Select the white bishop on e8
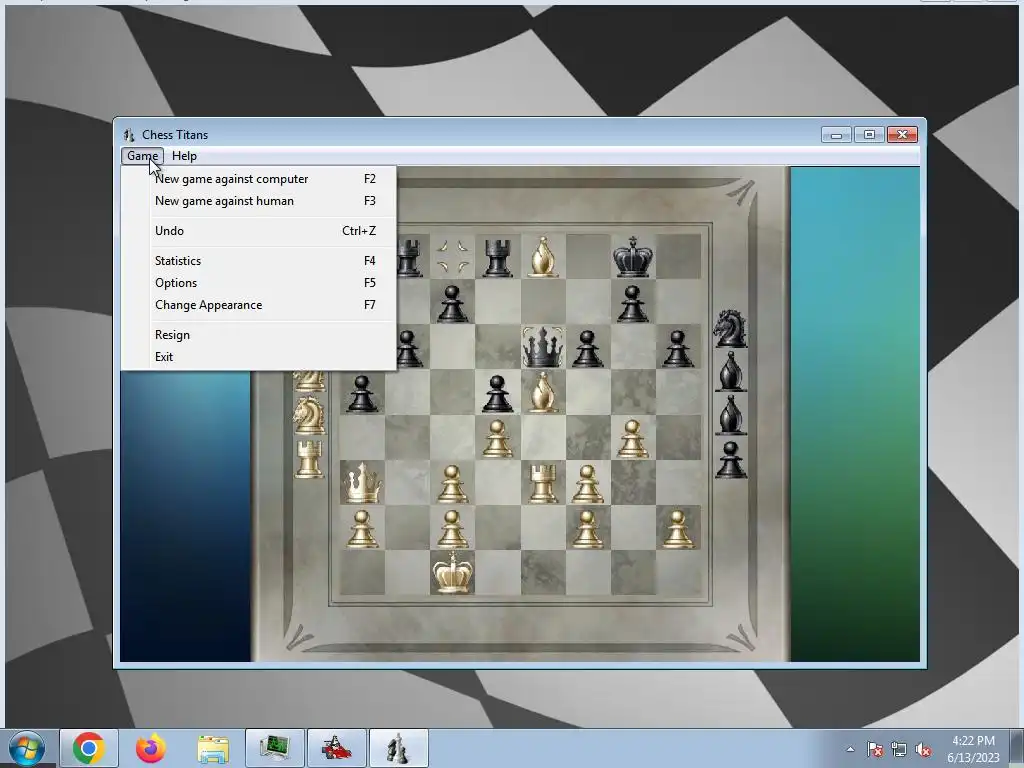1024x768 pixels. (543, 257)
